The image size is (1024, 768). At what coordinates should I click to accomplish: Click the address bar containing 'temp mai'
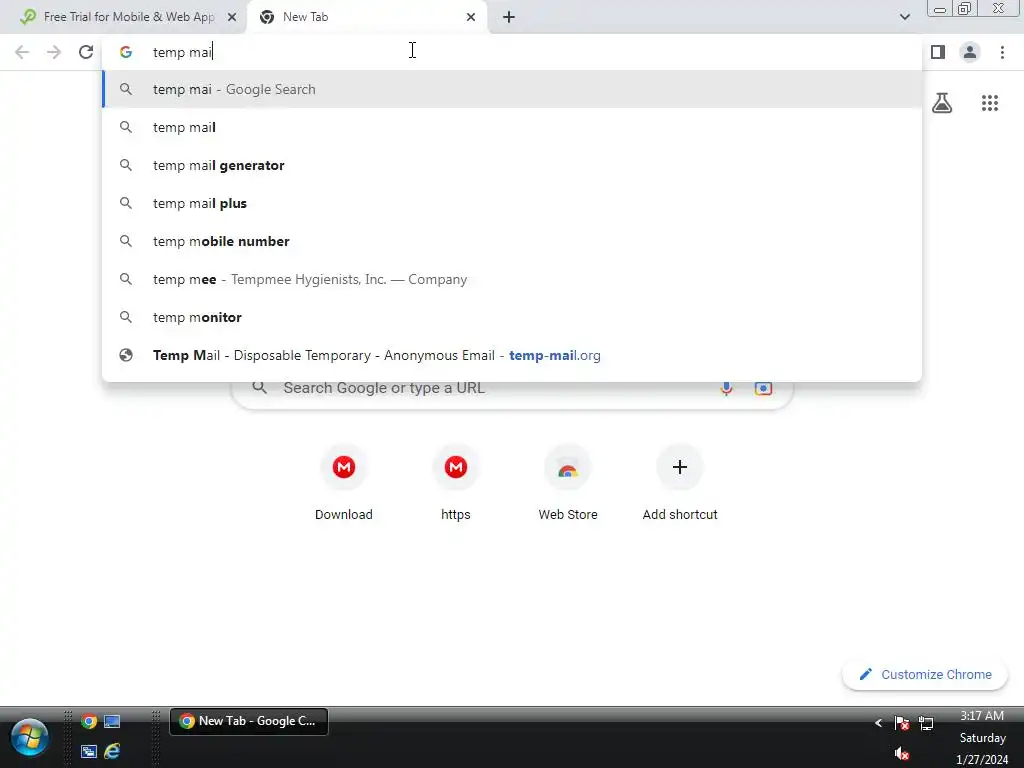pos(512,52)
